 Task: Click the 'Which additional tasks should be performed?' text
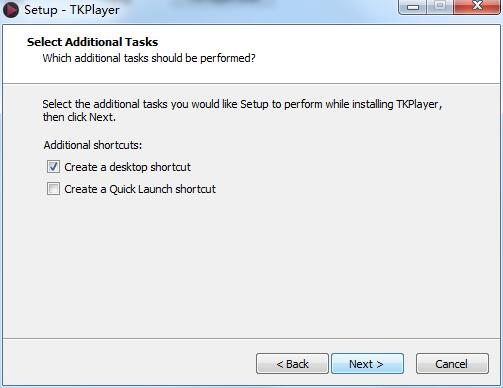coord(149,58)
